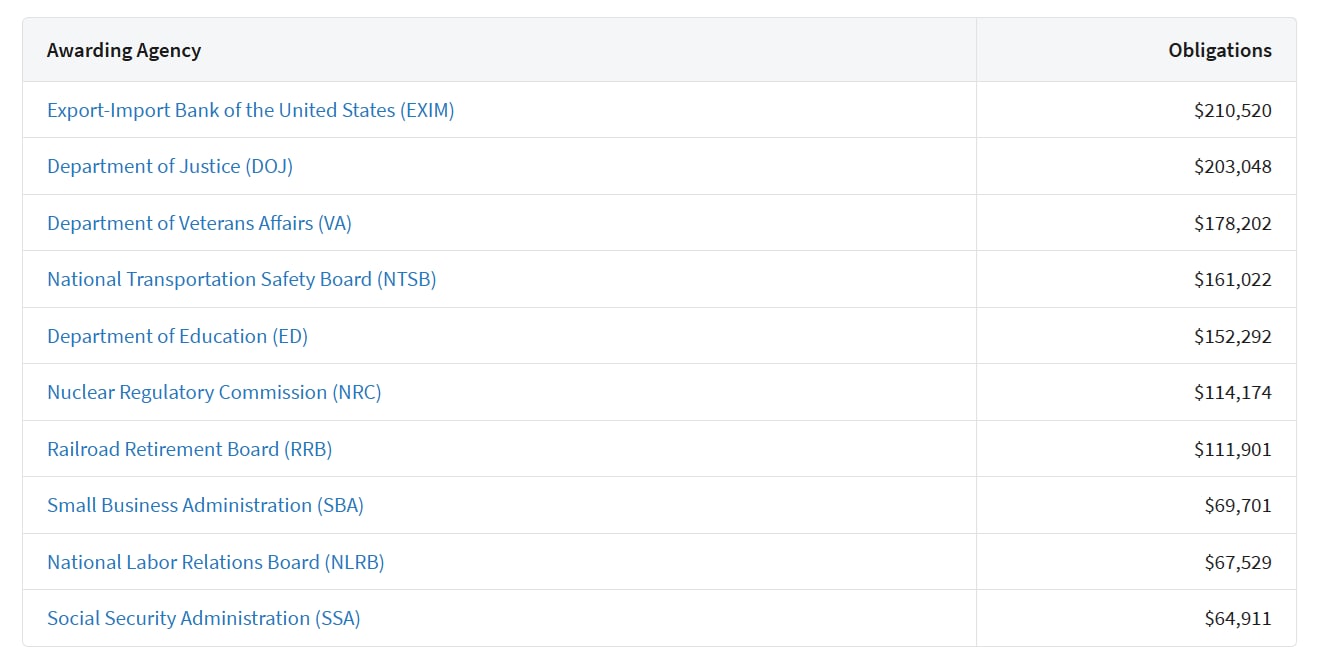Open Small Business Administration (SBA) link

tap(205, 505)
